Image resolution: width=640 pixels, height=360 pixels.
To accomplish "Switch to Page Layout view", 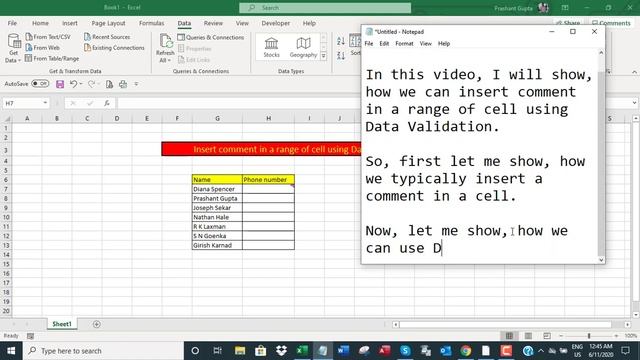I will coord(528,336).
